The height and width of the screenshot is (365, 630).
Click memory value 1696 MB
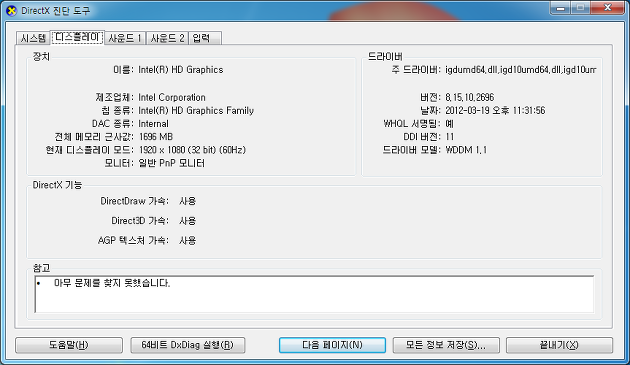156,137
